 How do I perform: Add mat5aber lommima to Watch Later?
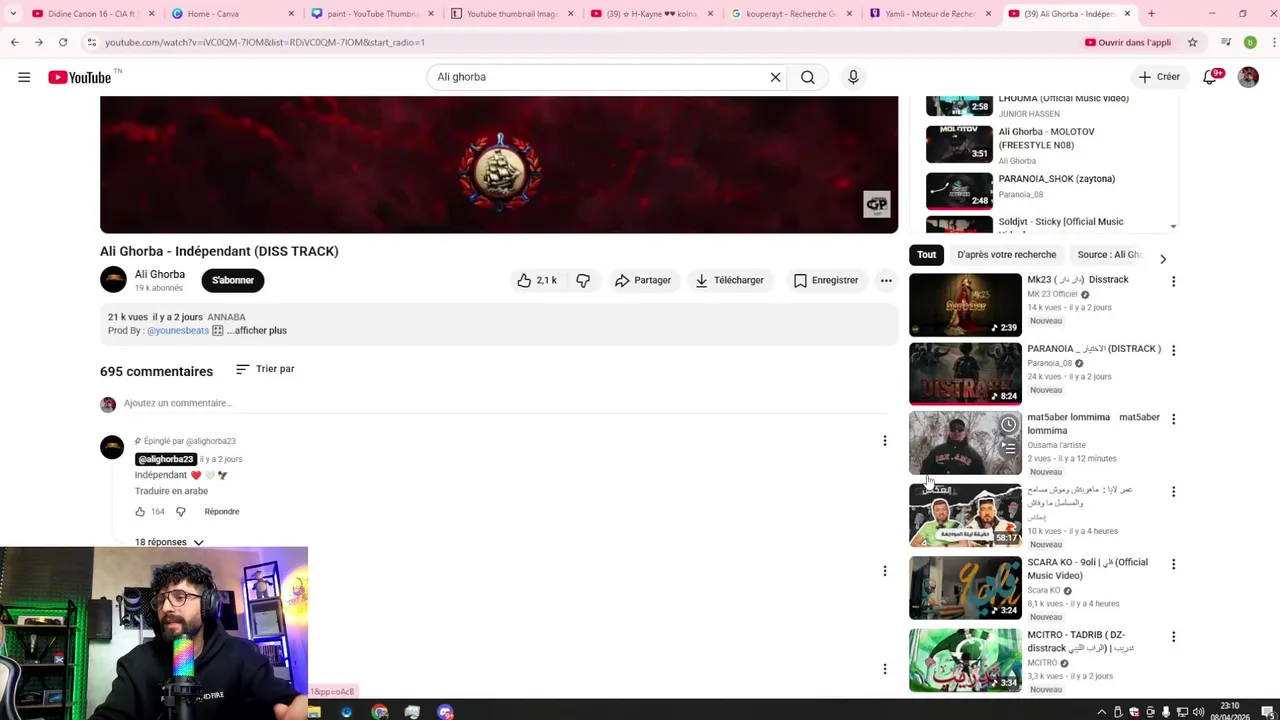[x=1008, y=425]
